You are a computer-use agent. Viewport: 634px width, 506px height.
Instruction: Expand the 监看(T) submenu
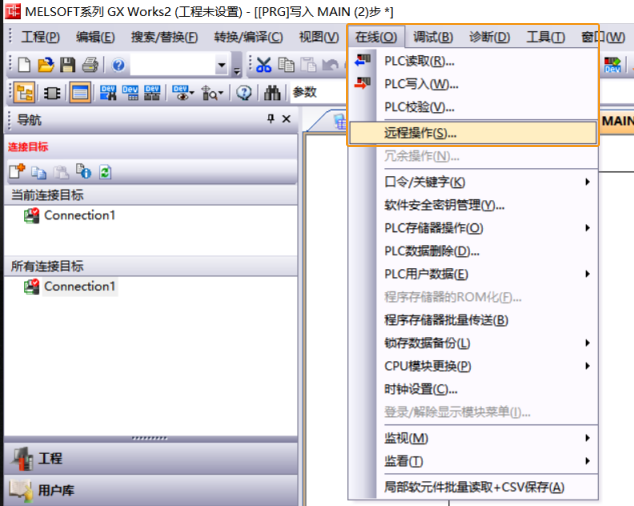[x=473, y=461]
